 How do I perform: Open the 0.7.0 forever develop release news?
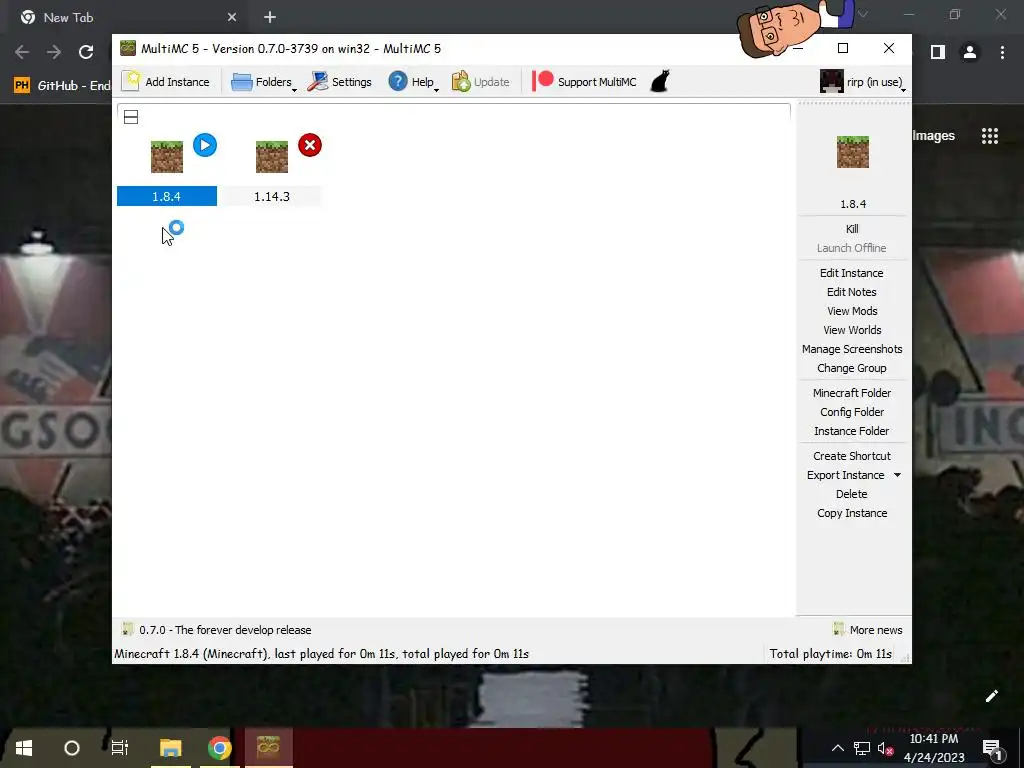pyautogui.click(x=216, y=630)
